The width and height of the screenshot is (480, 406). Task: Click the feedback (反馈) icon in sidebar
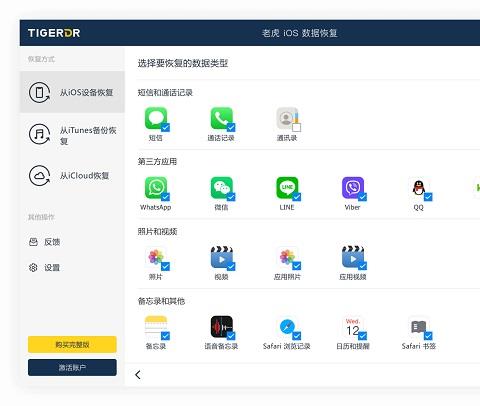click(x=33, y=242)
